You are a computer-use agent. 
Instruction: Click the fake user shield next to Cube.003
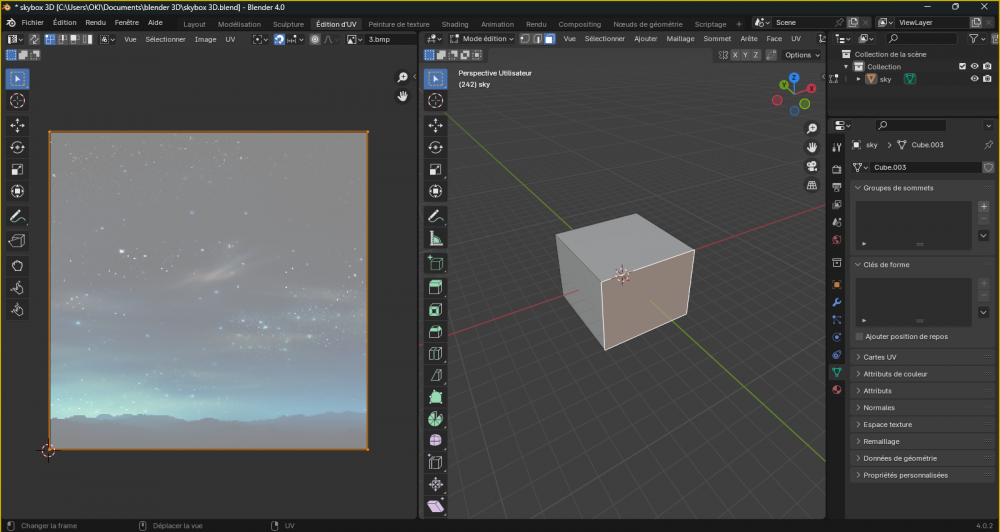click(x=988, y=168)
